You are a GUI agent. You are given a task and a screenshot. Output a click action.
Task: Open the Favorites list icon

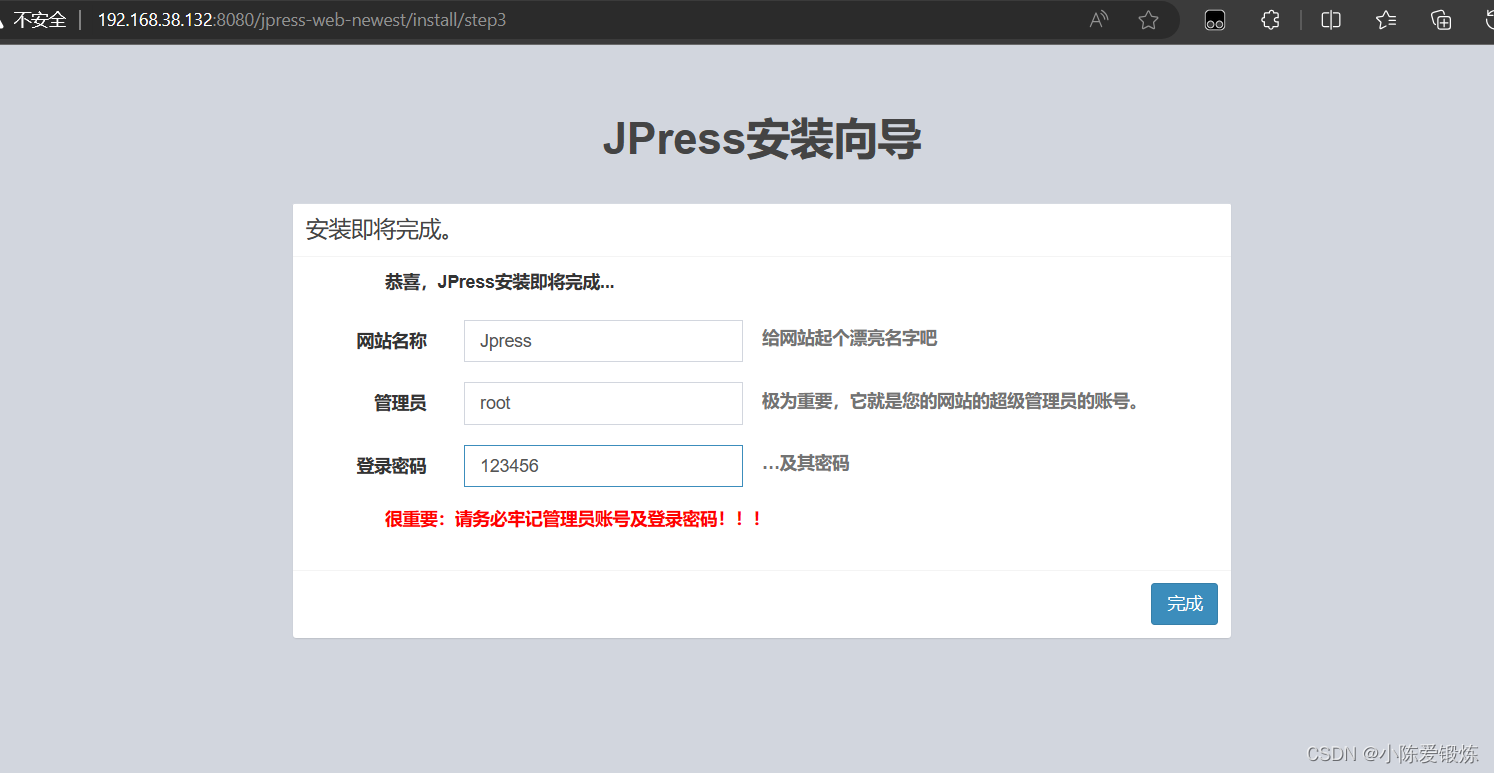(1385, 19)
